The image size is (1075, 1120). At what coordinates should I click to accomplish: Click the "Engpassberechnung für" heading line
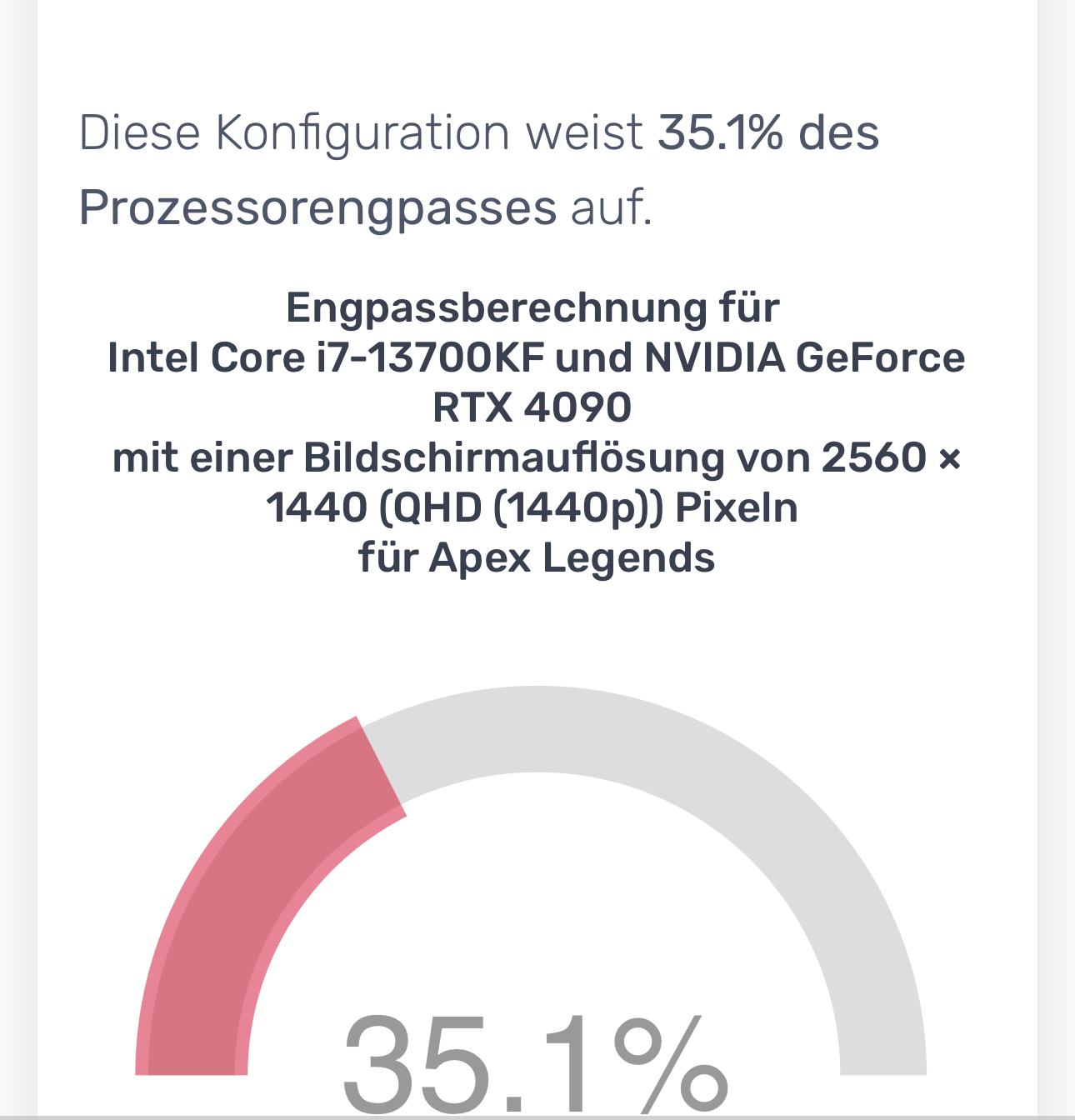point(532,308)
